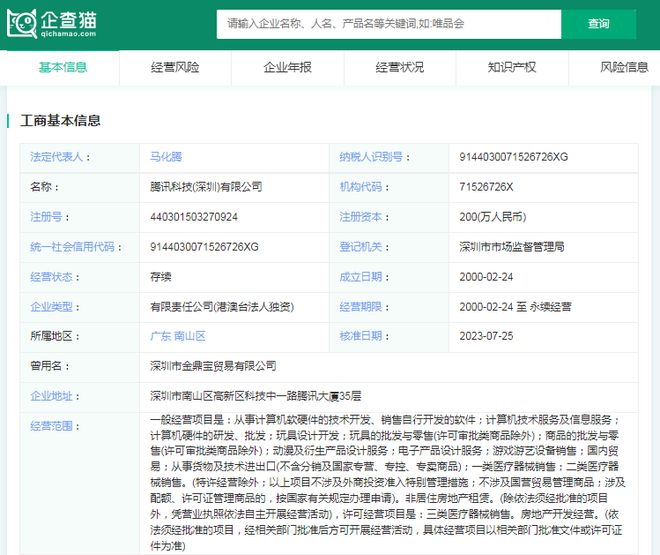Select taxpayer ID value next to 纳税人识别号
This screenshot has height=555, width=660.
(514, 157)
